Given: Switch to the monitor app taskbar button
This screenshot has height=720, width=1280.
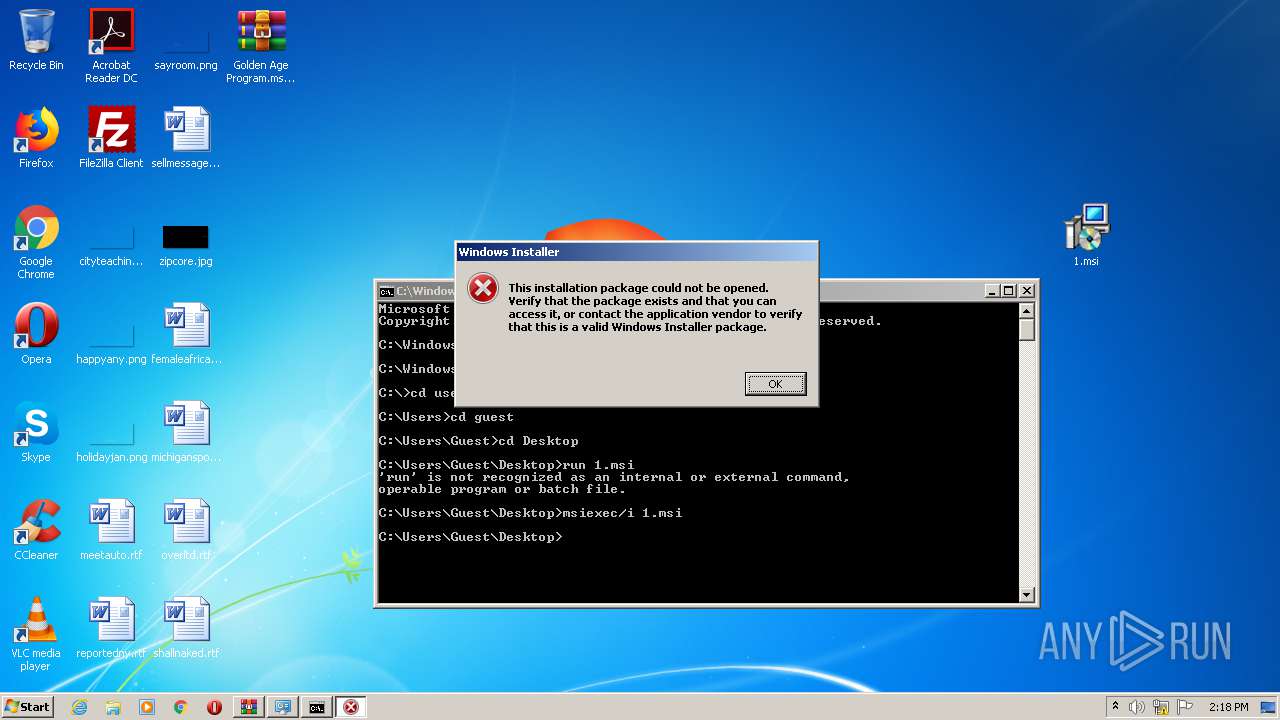Looking at the screenshot, I should click(283, 707).
